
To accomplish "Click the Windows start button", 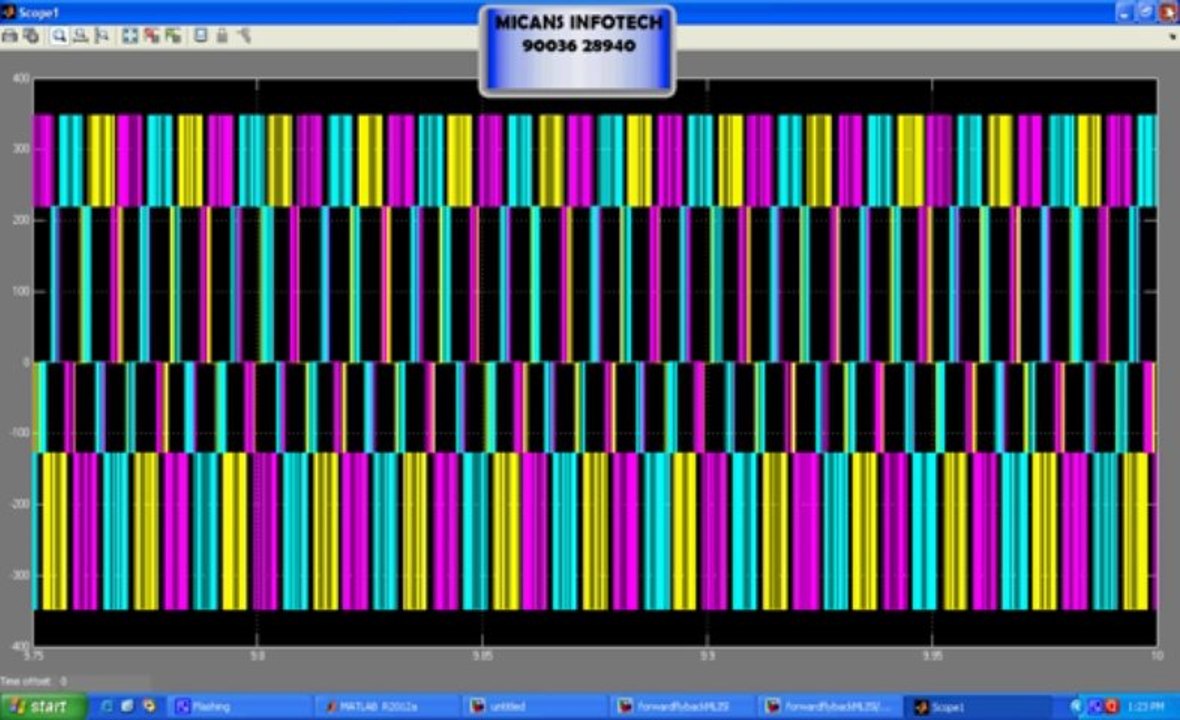I will pyautogui.click(x=44, y=706).
